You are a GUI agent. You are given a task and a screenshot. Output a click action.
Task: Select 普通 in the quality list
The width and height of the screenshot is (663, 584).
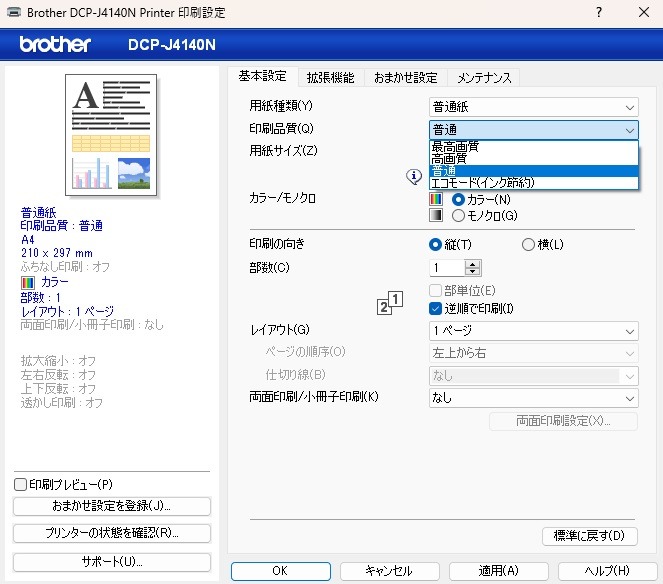(x=534, y=171)
